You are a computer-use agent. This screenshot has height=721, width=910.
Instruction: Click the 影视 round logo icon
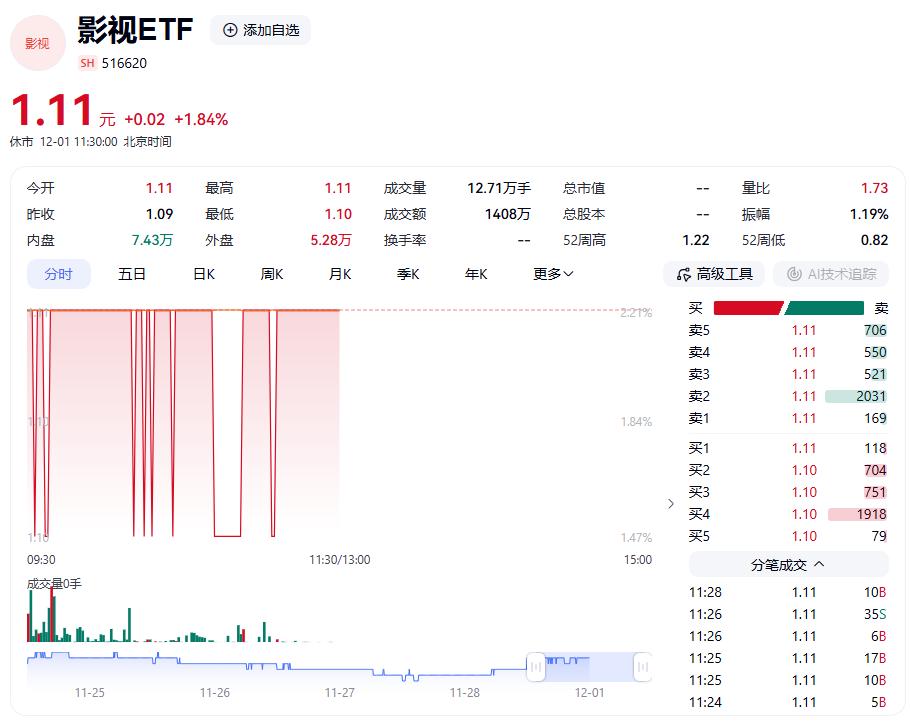(37, 43)
